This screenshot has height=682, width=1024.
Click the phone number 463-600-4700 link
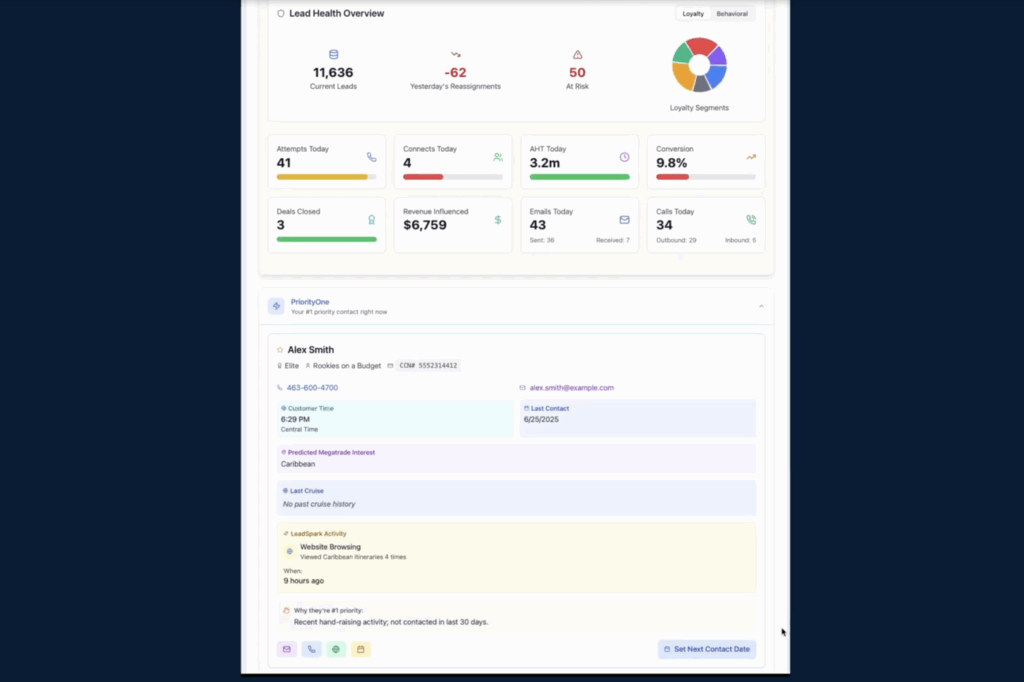(312, 388)
